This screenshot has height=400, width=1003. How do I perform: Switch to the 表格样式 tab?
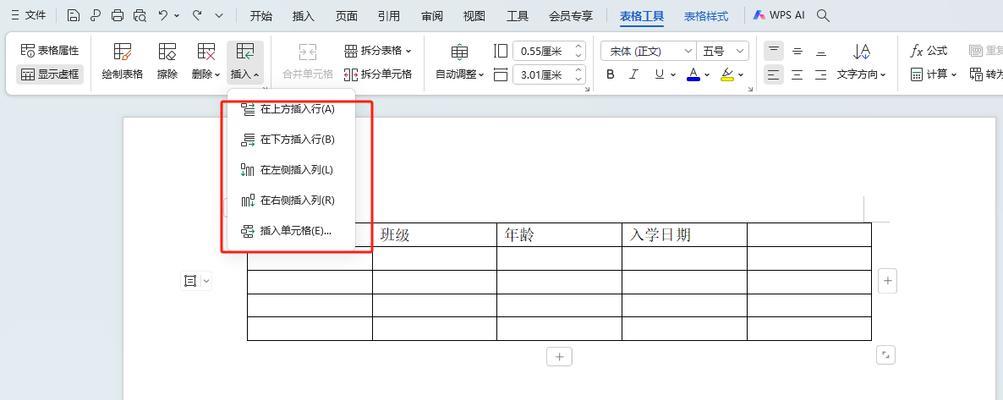706,17
